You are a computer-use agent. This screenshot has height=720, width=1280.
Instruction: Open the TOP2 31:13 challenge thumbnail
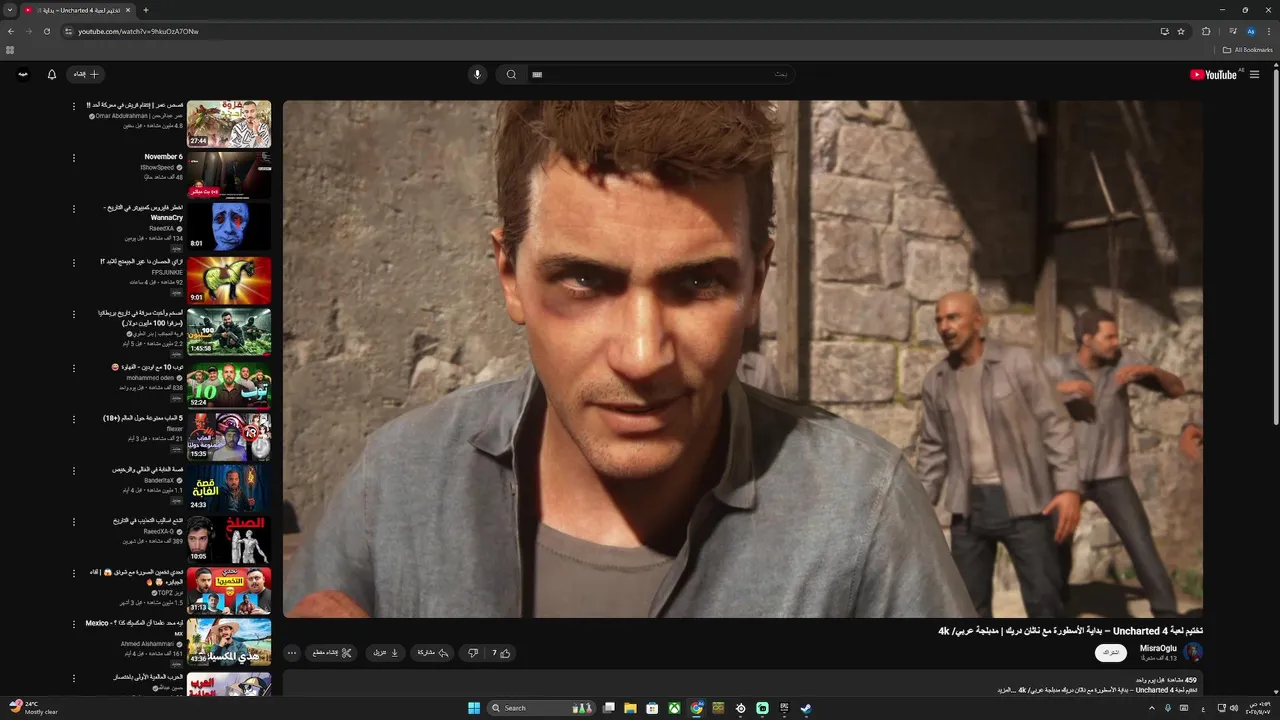click(x=229, y=592)
